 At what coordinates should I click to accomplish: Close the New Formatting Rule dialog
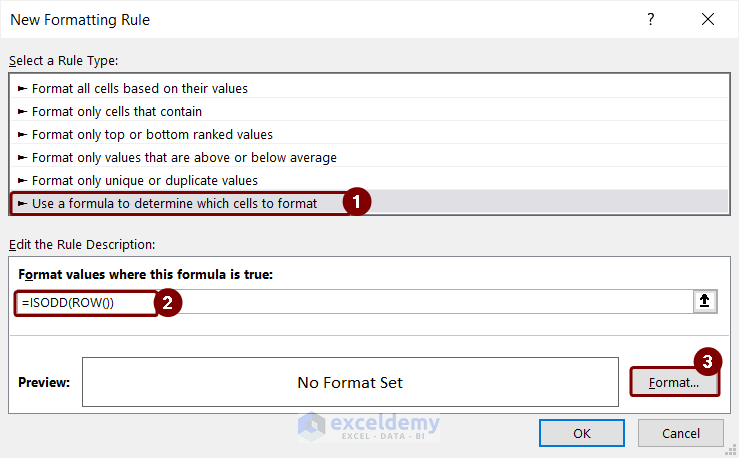click(x=708, y=20)
